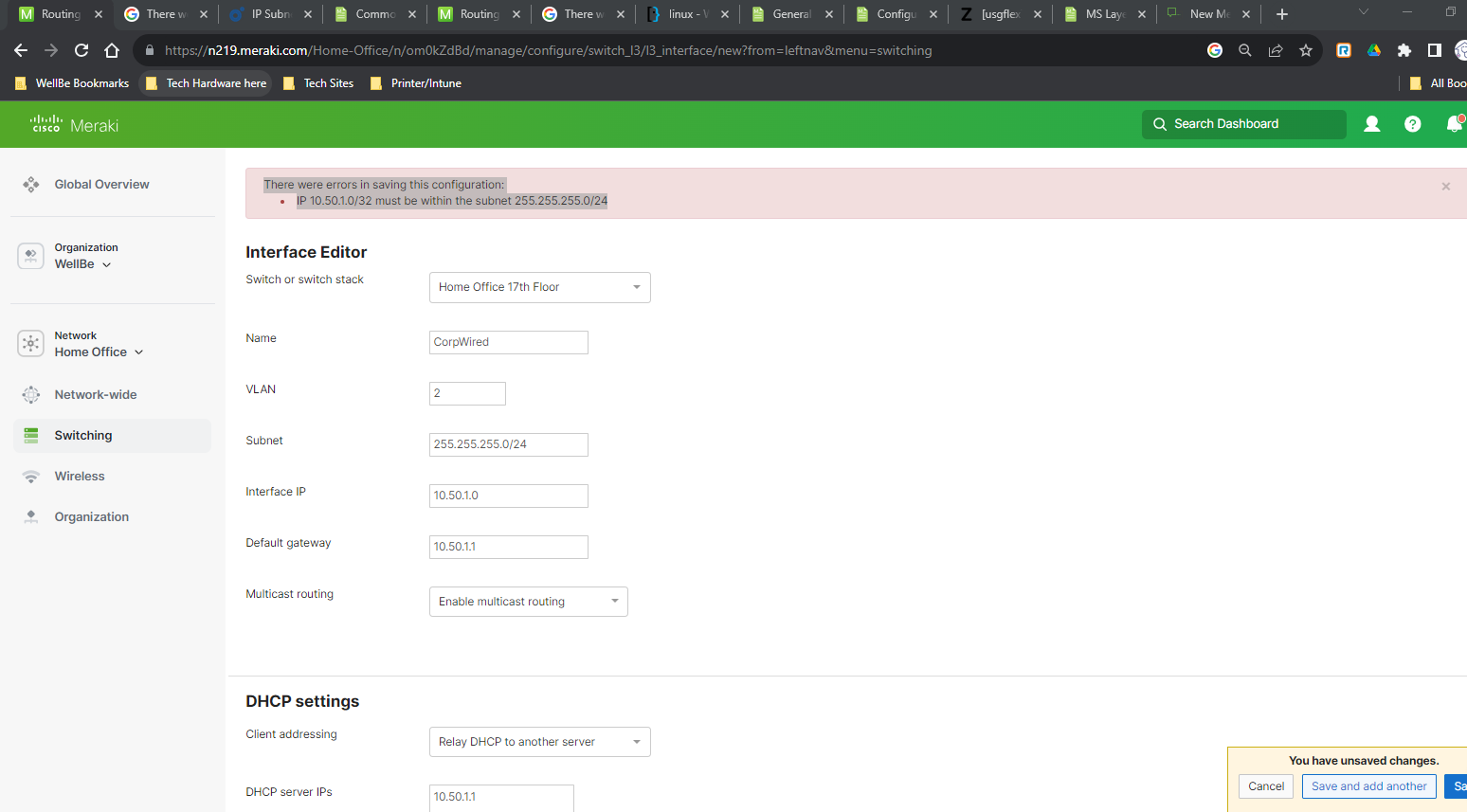Click the Global Overview icon
Screen dimensions: 1467x812
coord(31,184)
